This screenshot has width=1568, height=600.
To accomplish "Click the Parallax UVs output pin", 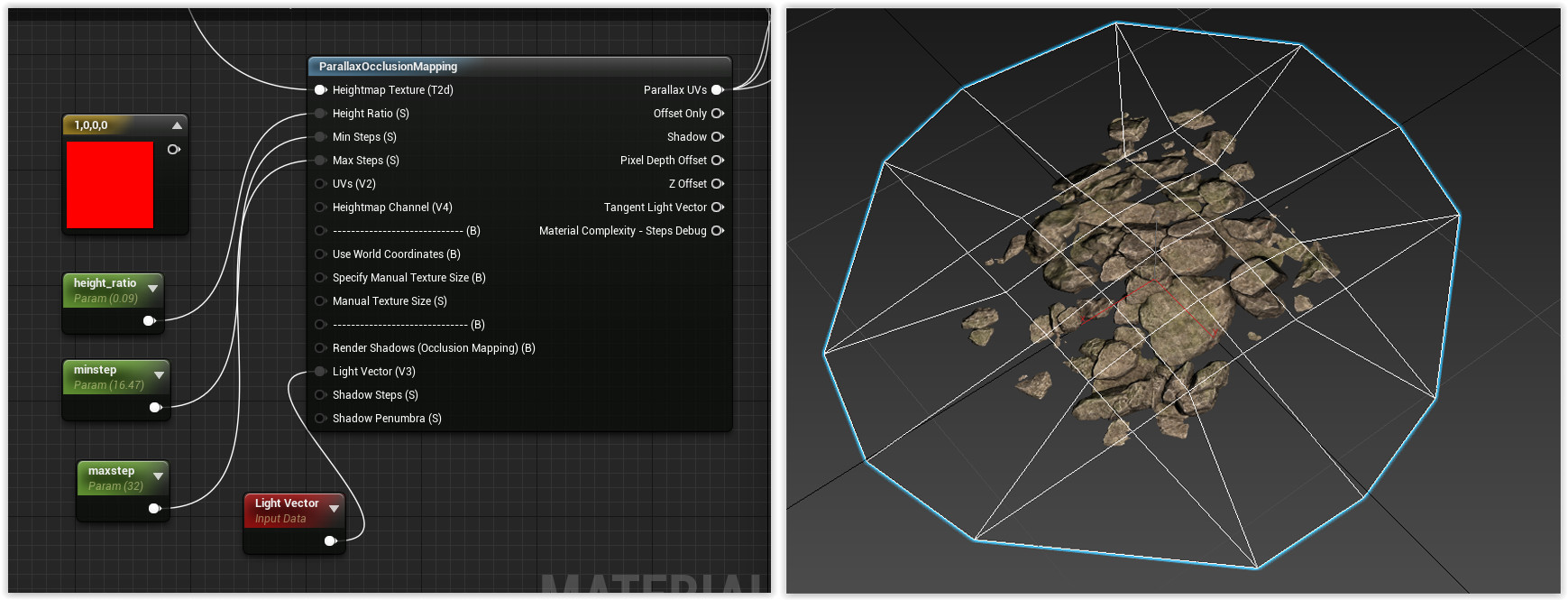I will pyautogui.click(x=717, y=90).
